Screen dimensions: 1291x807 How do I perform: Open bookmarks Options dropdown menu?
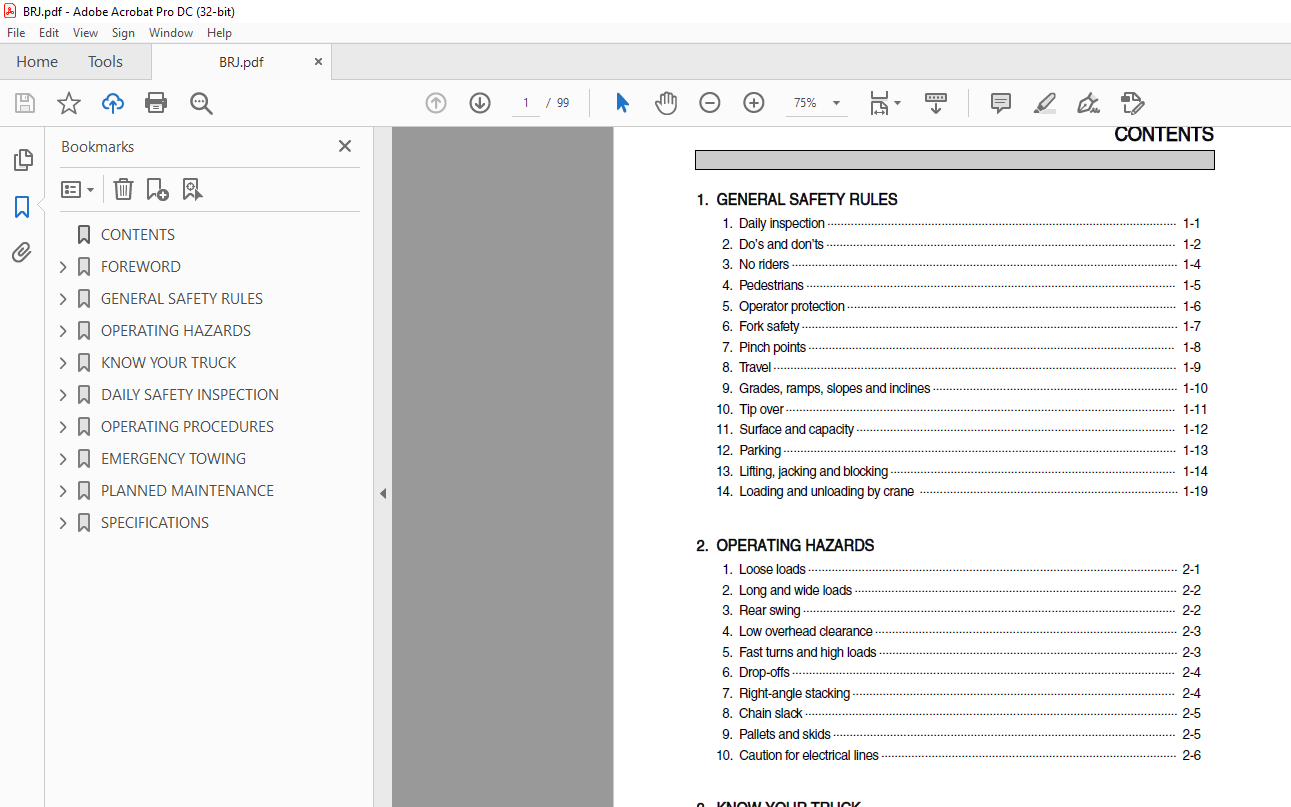tap(77, 189)
